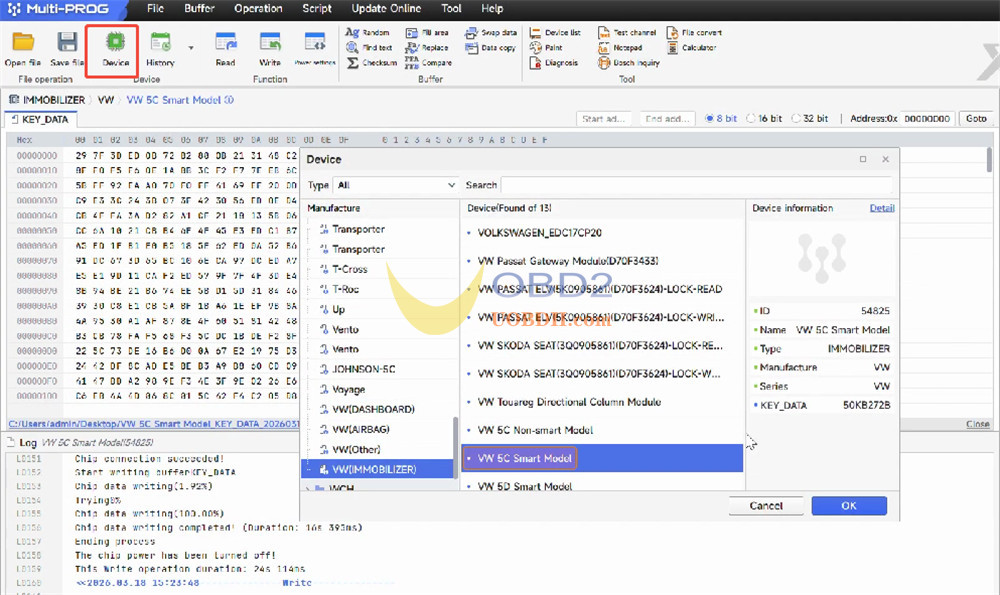The width and height of the screenshot is (1000, 595).
Task: Confirm device selection with OK button
Action: click(849, 505)
